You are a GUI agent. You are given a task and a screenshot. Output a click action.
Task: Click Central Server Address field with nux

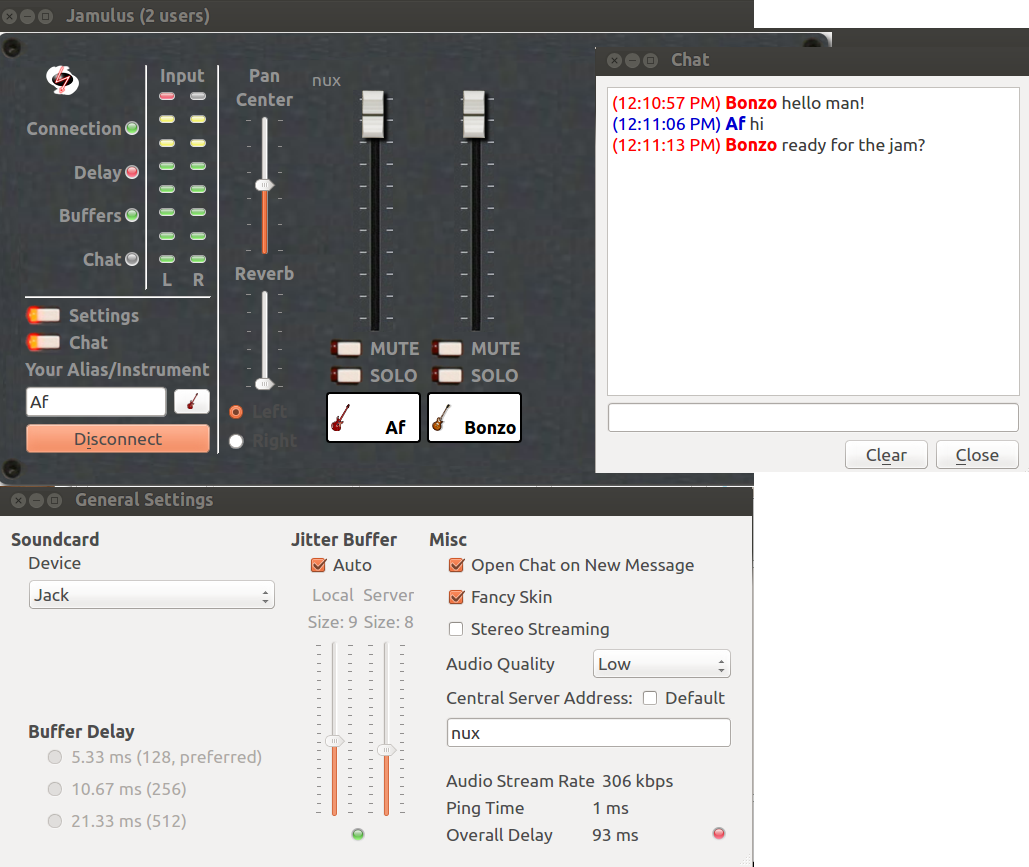point(589,732)
